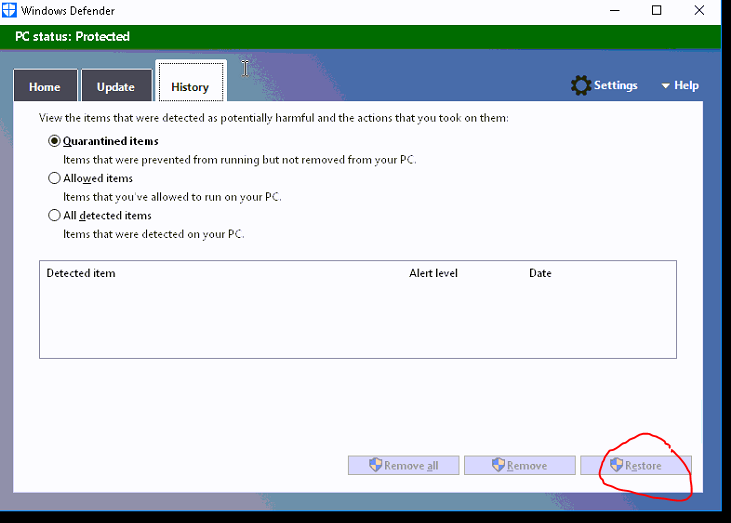
Task: Click the PC status: Protected banner
Action: [360, 37]
